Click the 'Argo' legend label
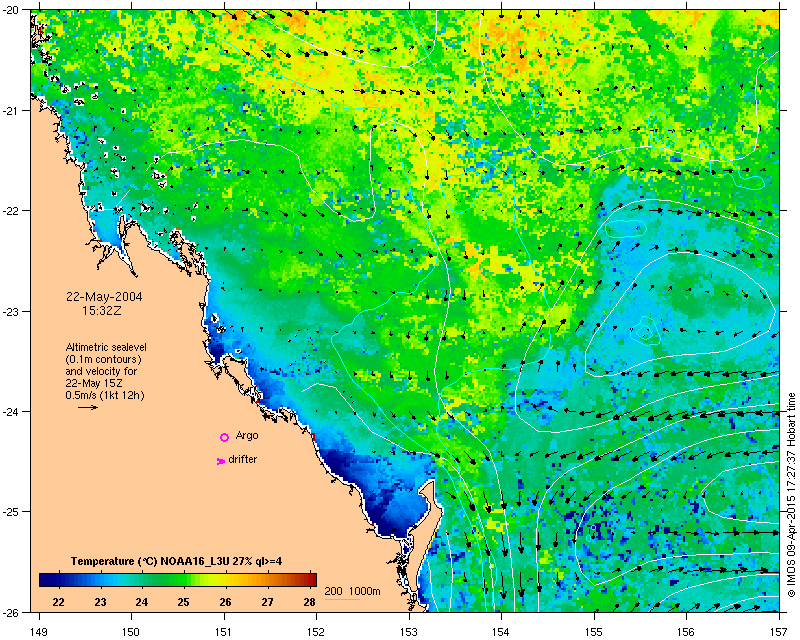The width and height of the screenshot is (800, 640). tap(247, 436)
